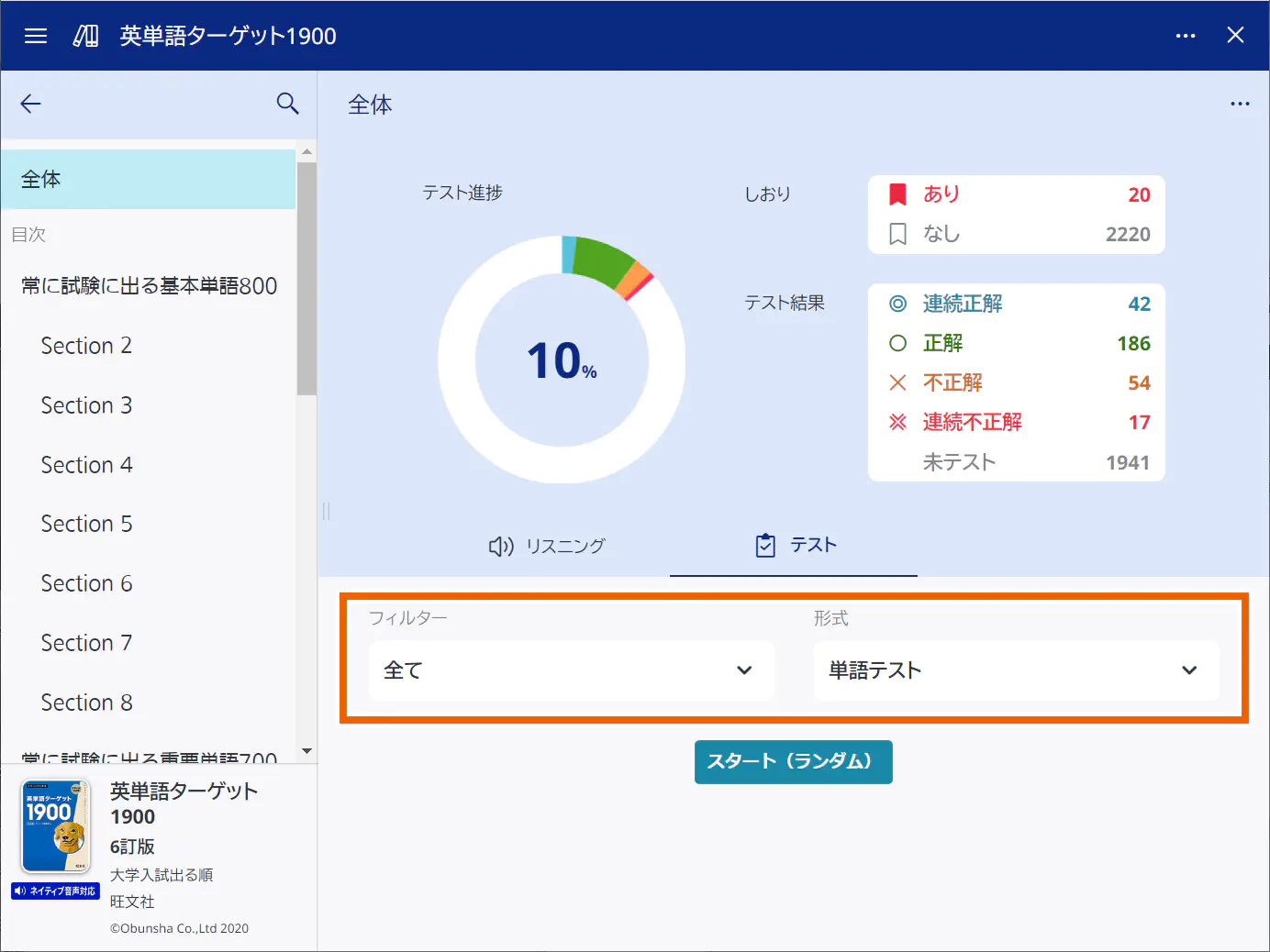Screen dimensions: 1270x952
Task: Click the 連続不正解 result row
Action: (1017, 422)
